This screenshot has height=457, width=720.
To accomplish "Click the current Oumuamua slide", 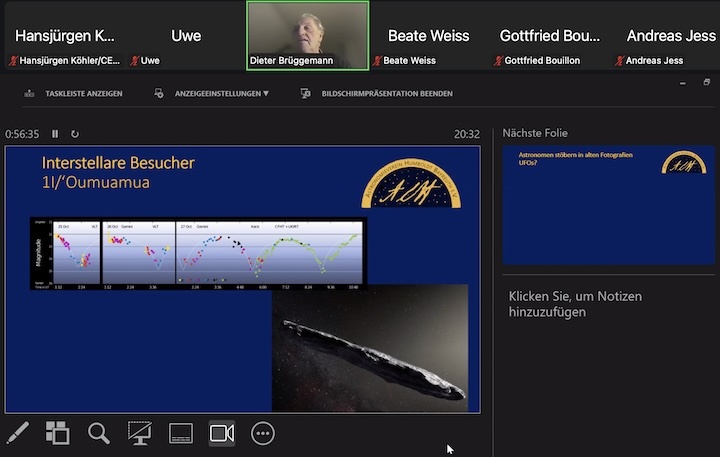I will 242,279.
